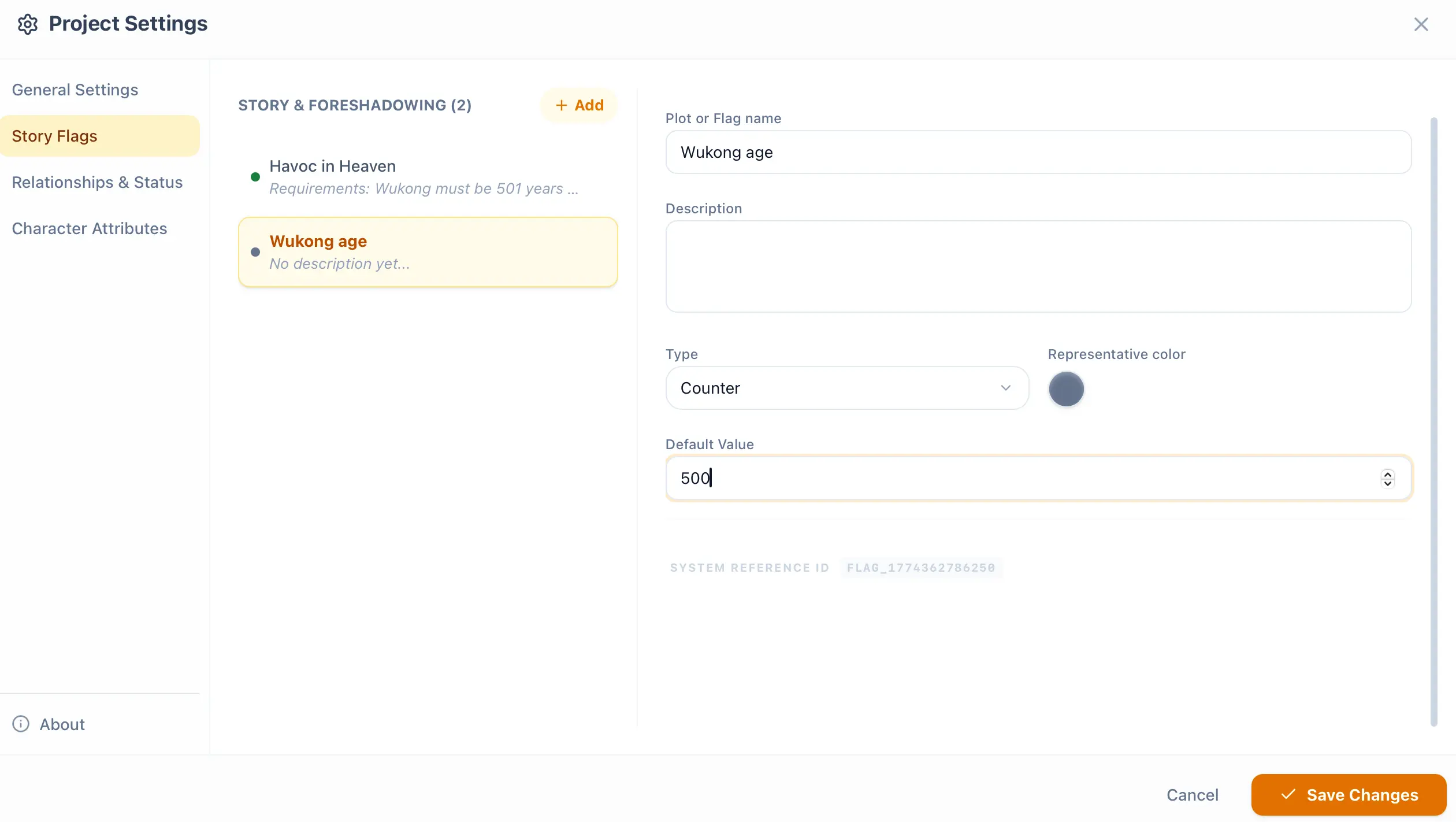Screen dimensions: 1456x822
Task: Open the Type dropdown showing Counter
Action: [x=847, y=388]
